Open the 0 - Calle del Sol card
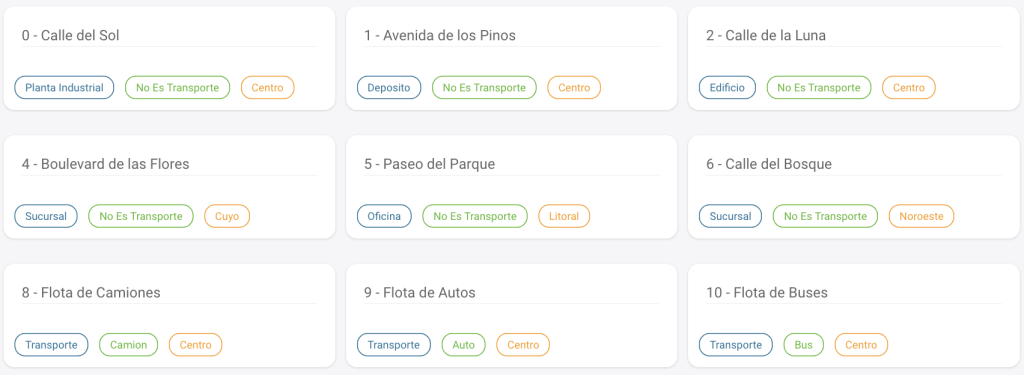This screenshot has height=375, width=1024. [169, 58]
